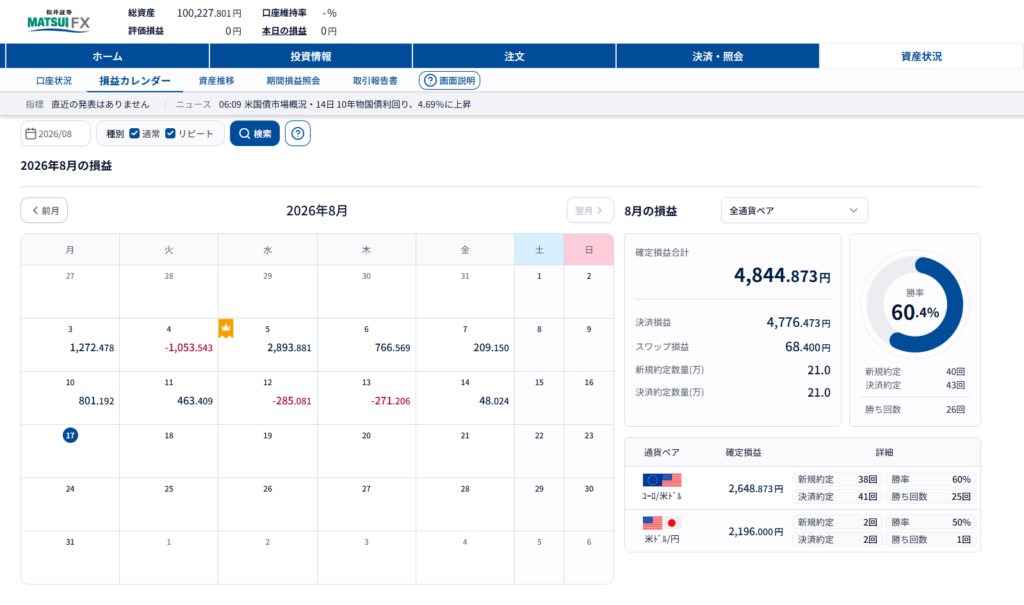The width and height of the screenshot is (1024, 605).
Task: Switch to the 損益カレンダー sub-tab
Action: pos(135,80)
